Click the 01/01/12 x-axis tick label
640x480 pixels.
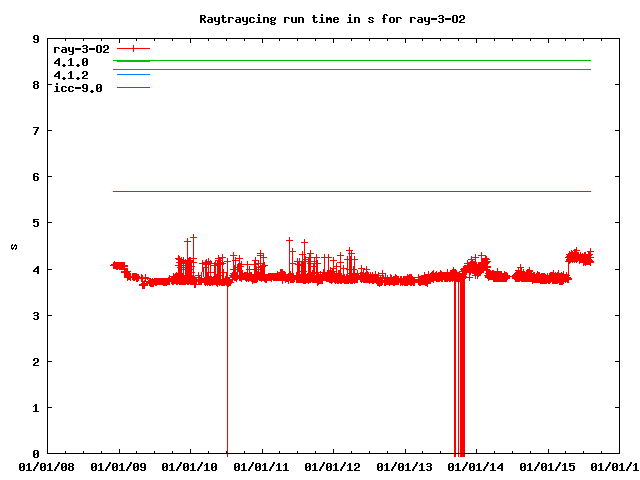coord(333,466)
